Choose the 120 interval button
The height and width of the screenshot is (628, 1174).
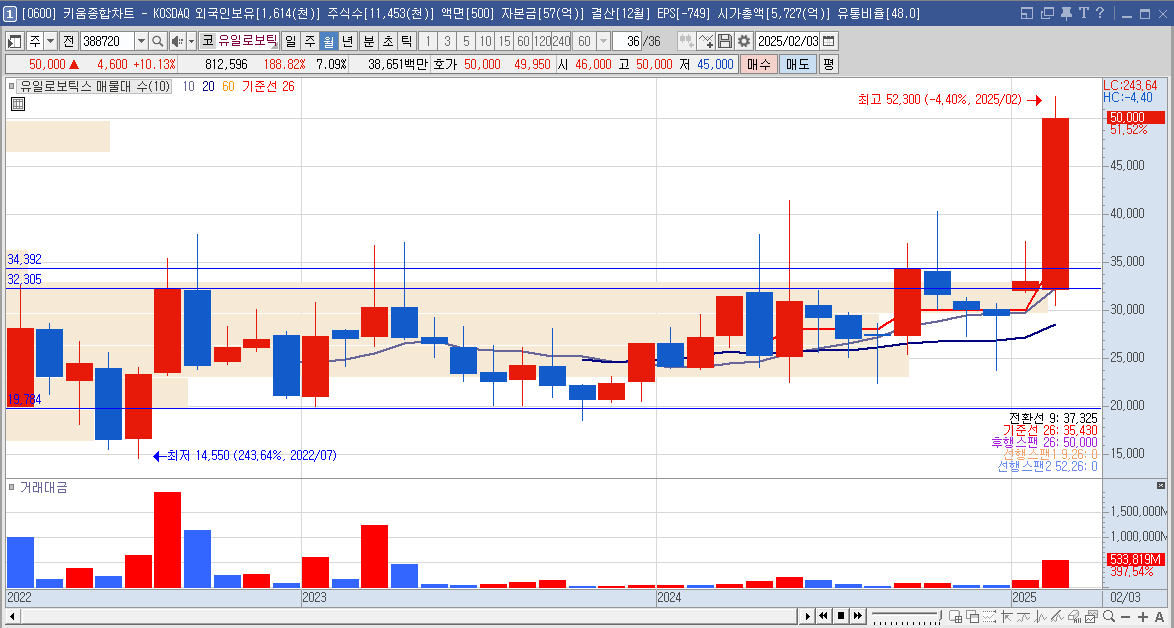[542, 41]
